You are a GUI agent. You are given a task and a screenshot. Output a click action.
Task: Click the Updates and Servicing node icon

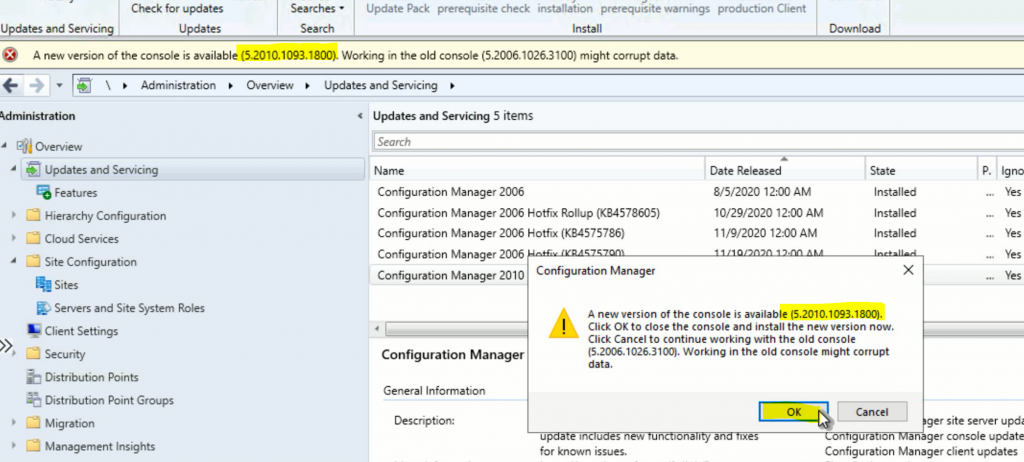coord(33,170)
